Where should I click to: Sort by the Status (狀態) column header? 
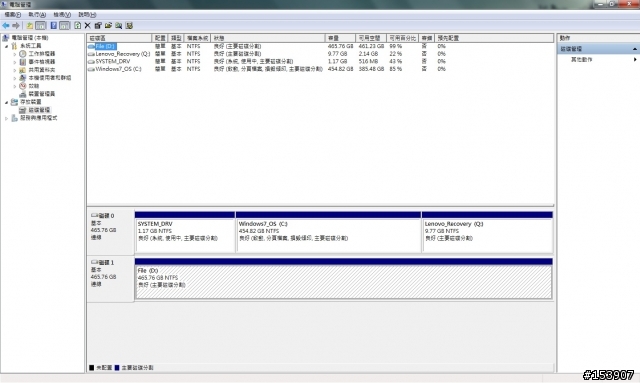(268, 38)
